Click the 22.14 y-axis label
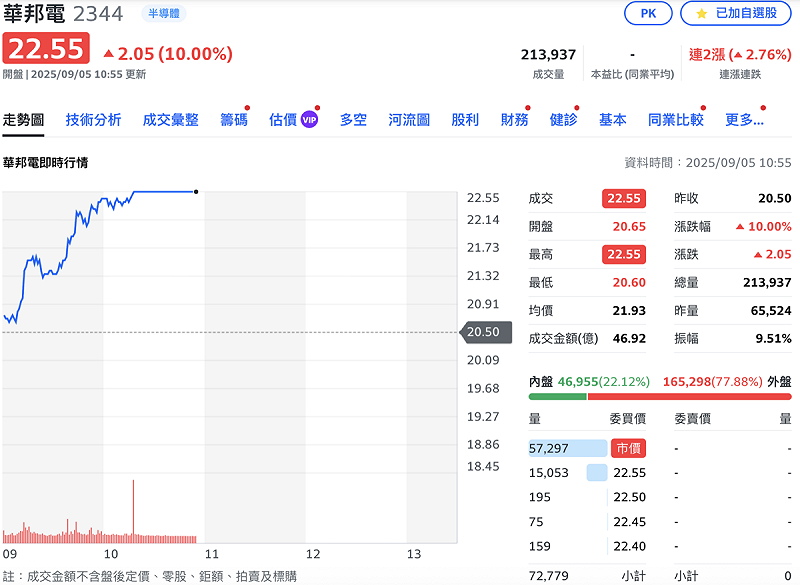The height and width of the screenshot is (585, 800). (x=483, y=220)
